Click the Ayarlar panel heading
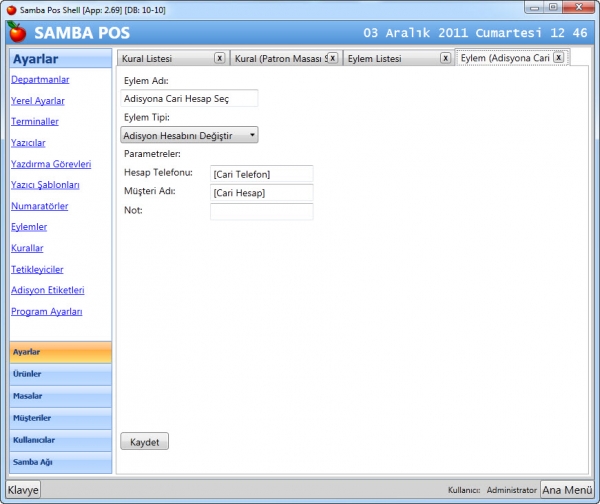This screenshot has height=504, width=600. 36,59
